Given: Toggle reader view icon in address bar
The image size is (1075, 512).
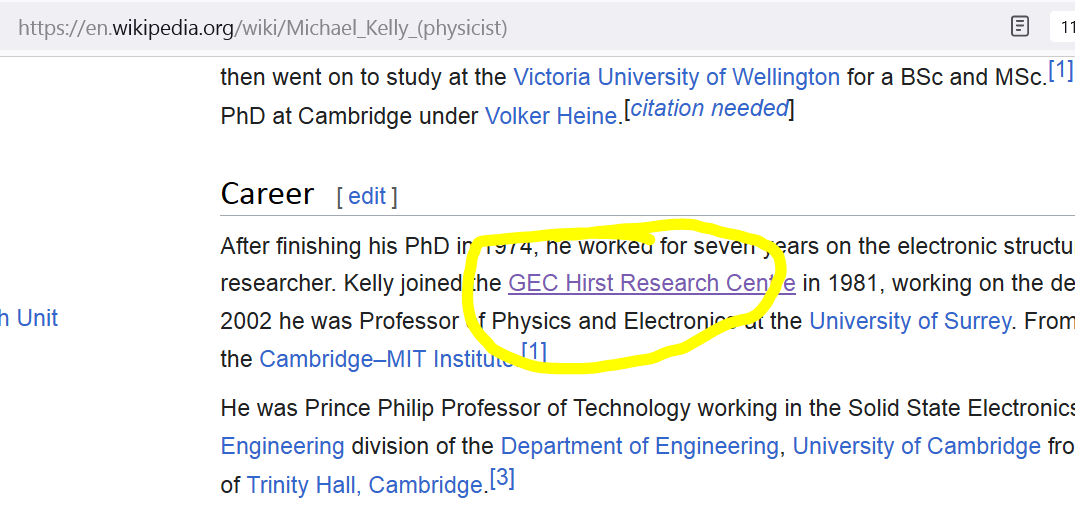Looking at the screenshot, I should pyautogui.click(x=1020, y=27).
